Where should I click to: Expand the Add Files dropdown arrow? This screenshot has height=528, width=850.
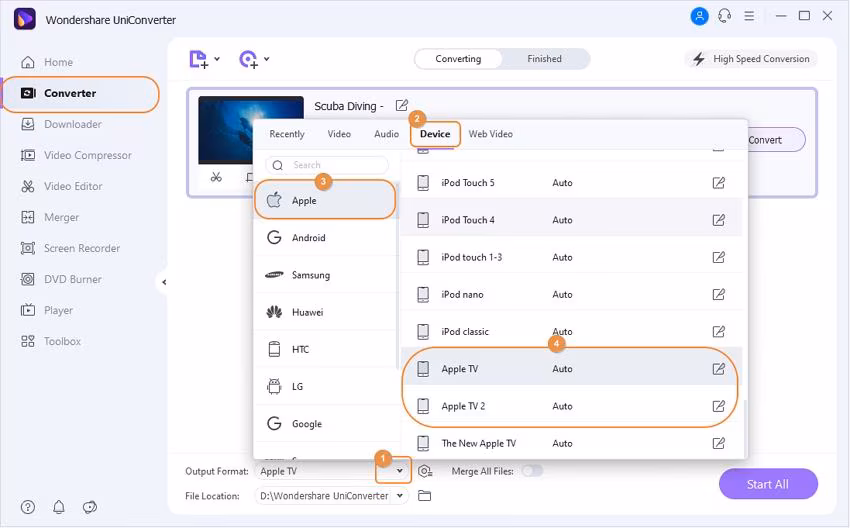point(217,59)
